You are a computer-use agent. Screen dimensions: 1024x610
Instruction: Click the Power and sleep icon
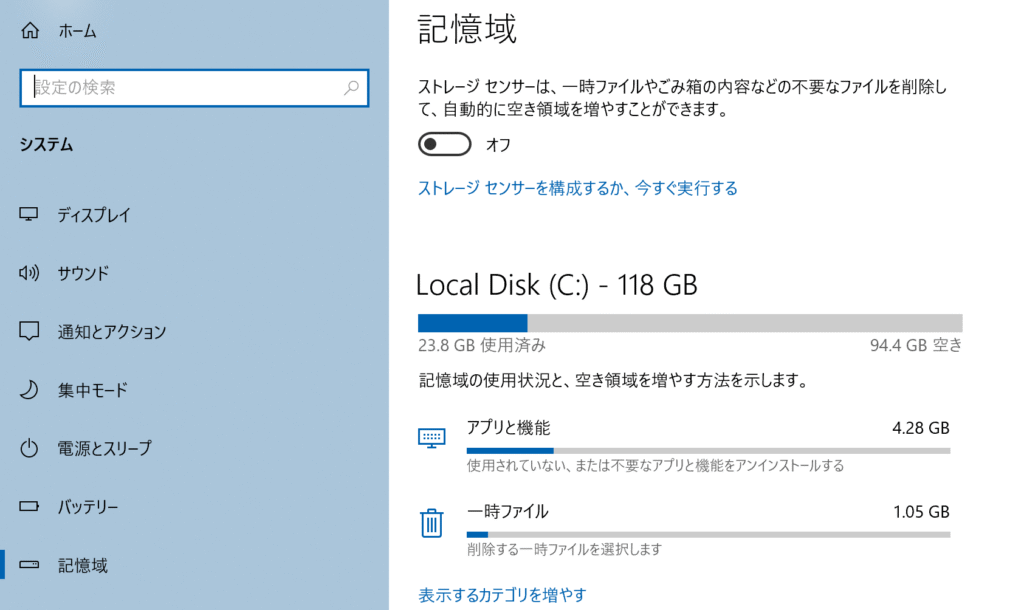point(29,448)
